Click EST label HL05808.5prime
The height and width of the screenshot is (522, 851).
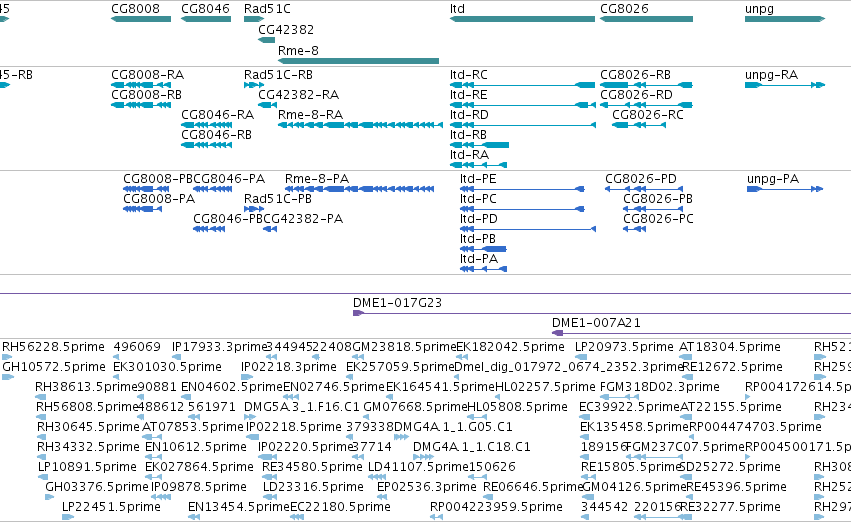coord(517,408)
